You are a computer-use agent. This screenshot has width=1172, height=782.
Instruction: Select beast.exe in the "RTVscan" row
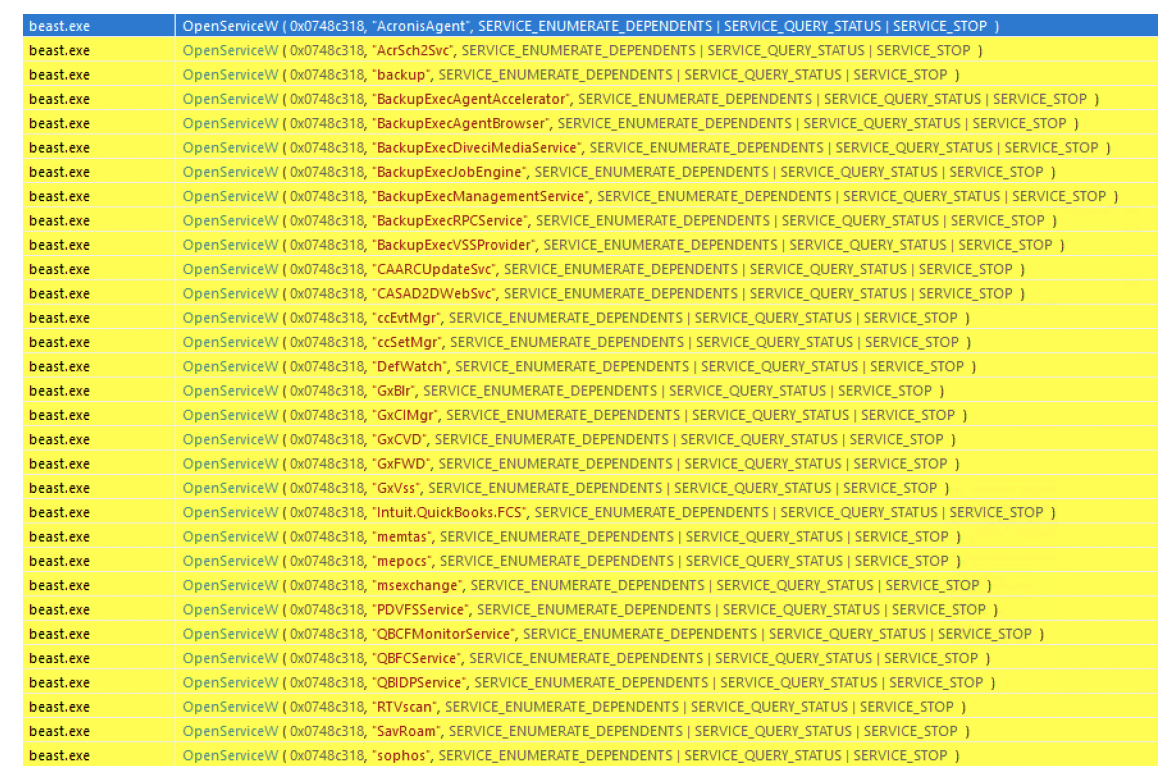tap(60, 707)
